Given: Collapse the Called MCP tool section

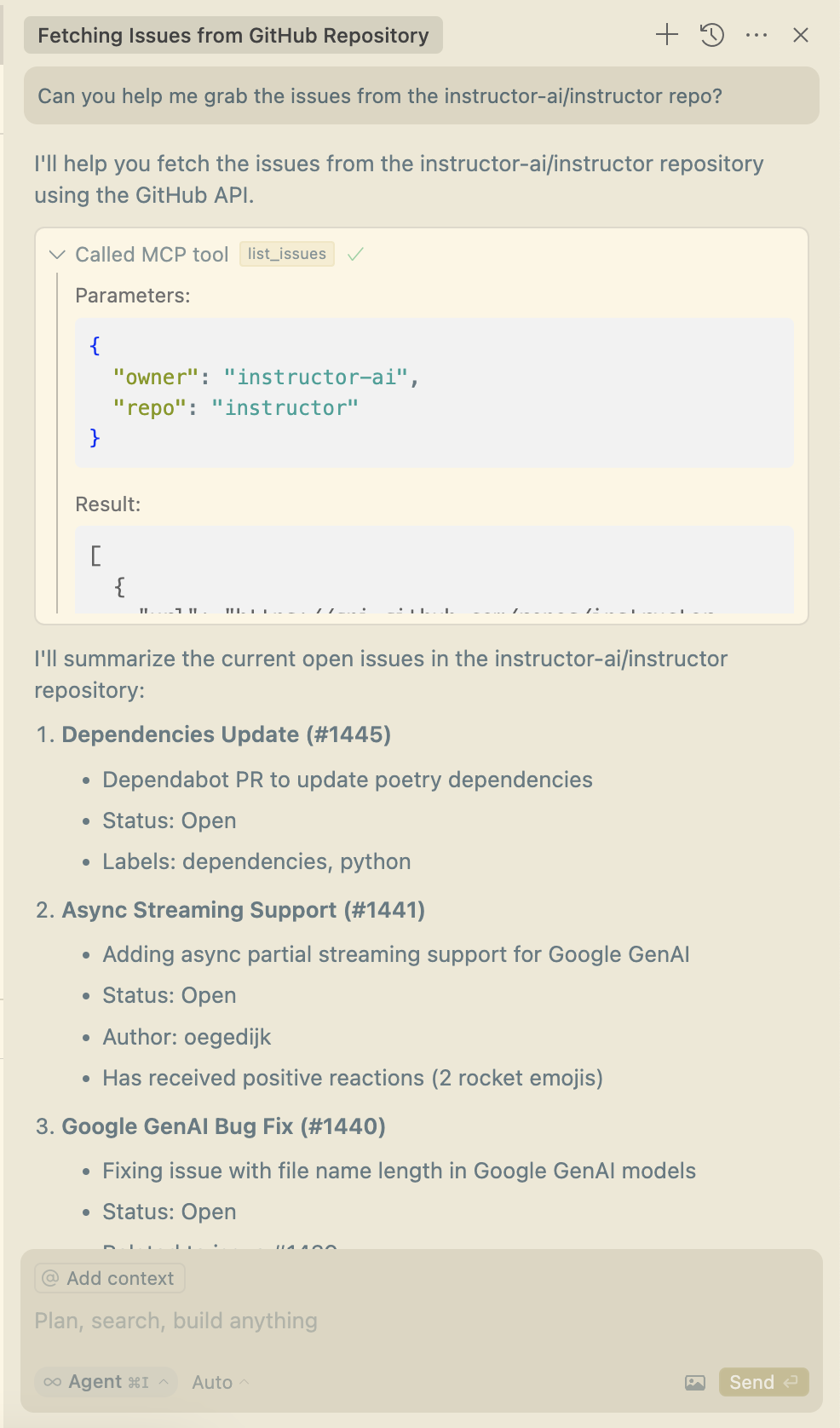Looking at the screenshot, I should [58, 255].
